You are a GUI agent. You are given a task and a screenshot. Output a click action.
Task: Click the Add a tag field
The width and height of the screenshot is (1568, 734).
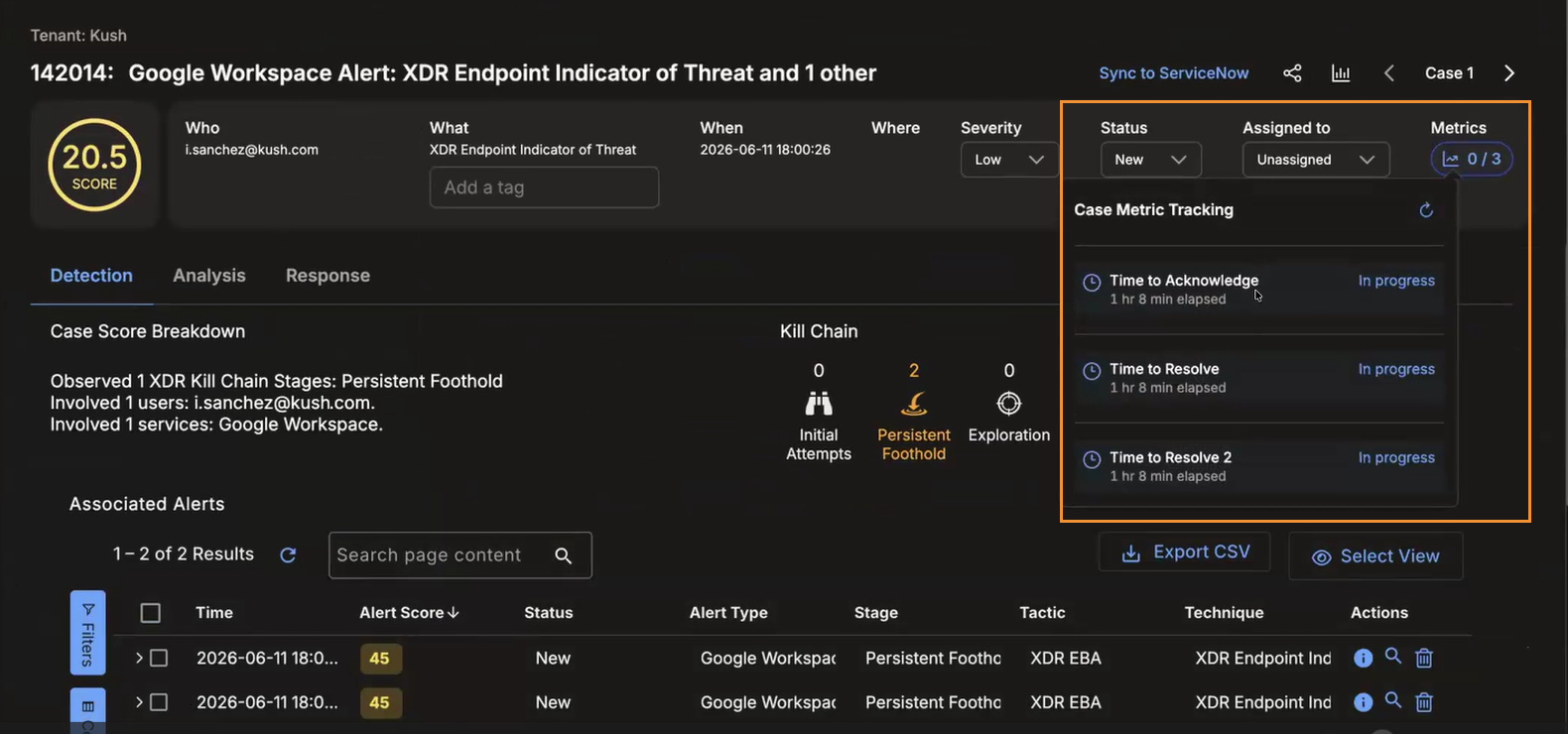click(544, 187)
